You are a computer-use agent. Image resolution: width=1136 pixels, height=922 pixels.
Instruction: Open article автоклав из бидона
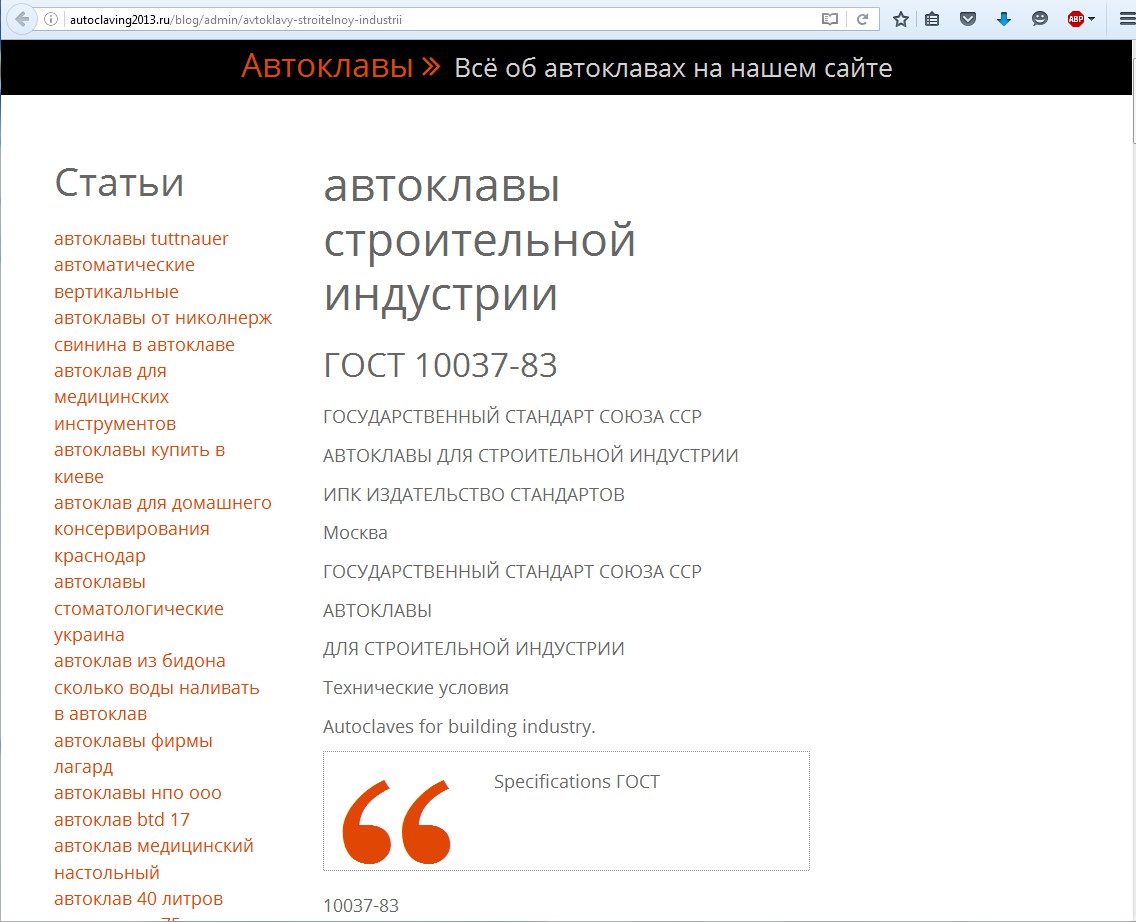(140, 661)
